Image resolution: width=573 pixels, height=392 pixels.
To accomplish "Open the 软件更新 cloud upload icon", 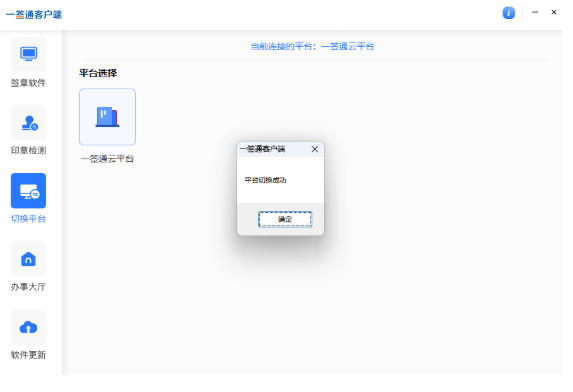I will [x=29, y=327].
